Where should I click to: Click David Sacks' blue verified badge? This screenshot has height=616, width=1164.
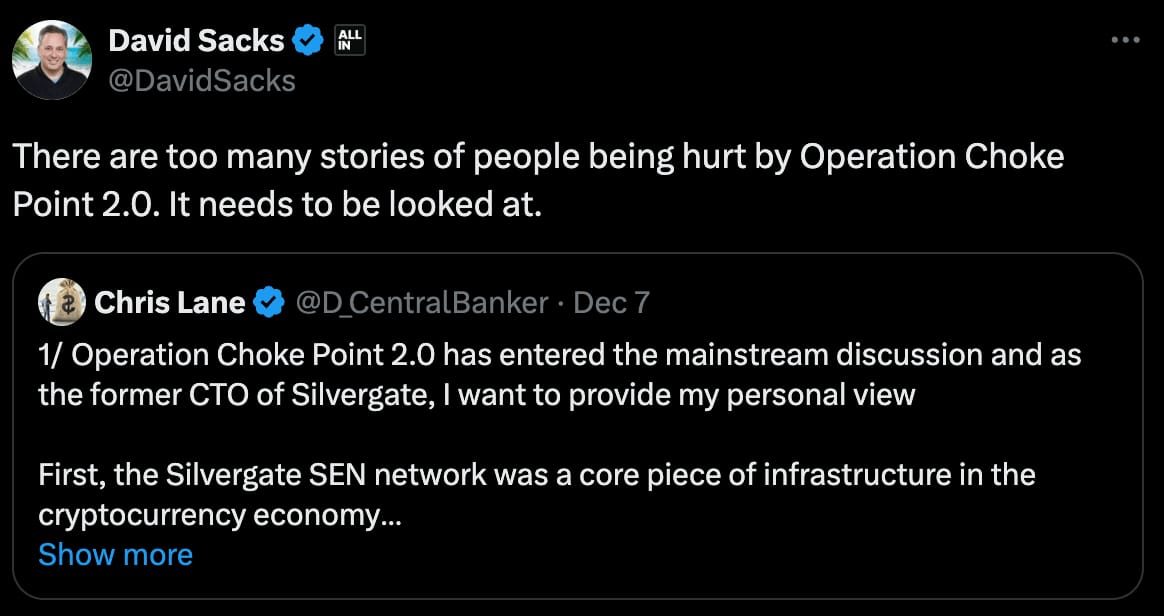[x=307, y=41]
